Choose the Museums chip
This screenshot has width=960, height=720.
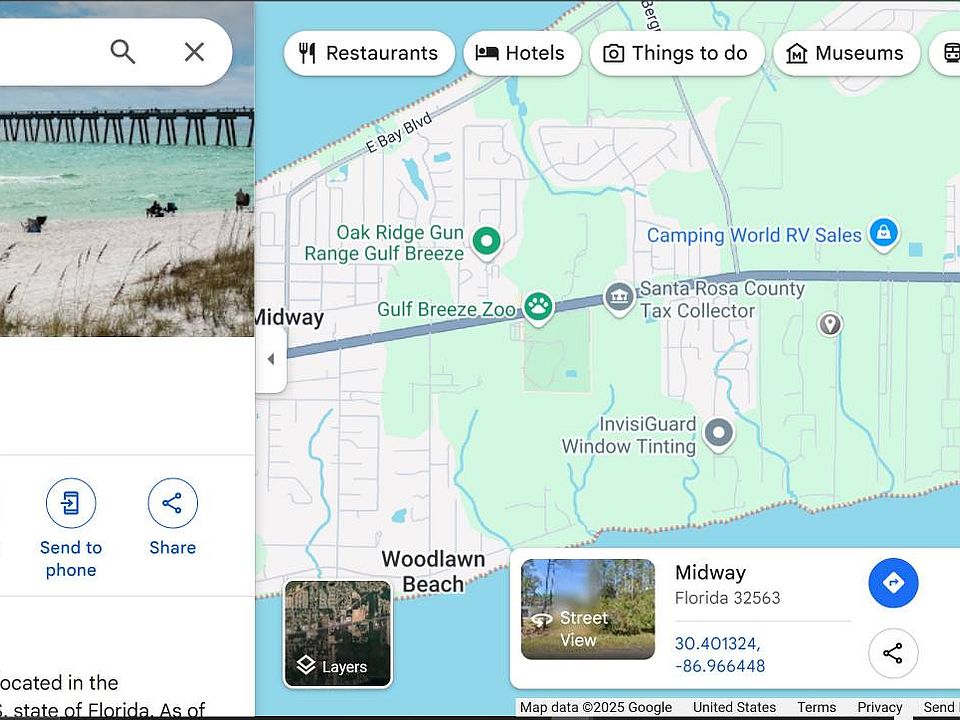coord(846,53)
